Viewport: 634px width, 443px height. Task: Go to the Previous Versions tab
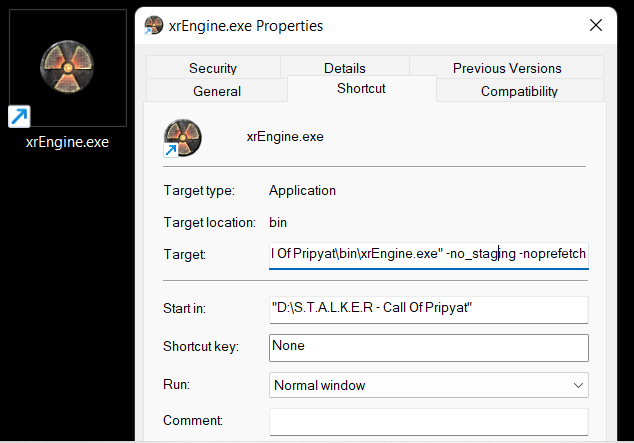point(507,68)
